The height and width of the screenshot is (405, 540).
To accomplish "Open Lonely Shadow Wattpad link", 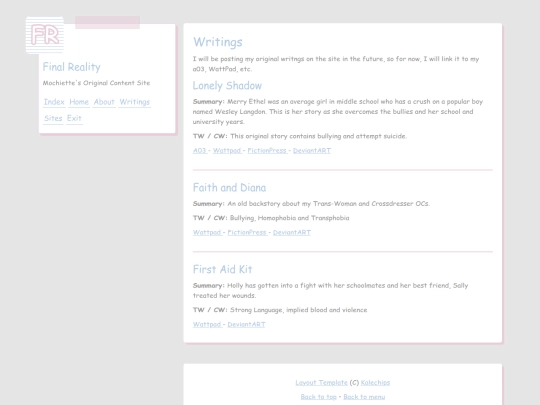I will [x=228, y=150].
